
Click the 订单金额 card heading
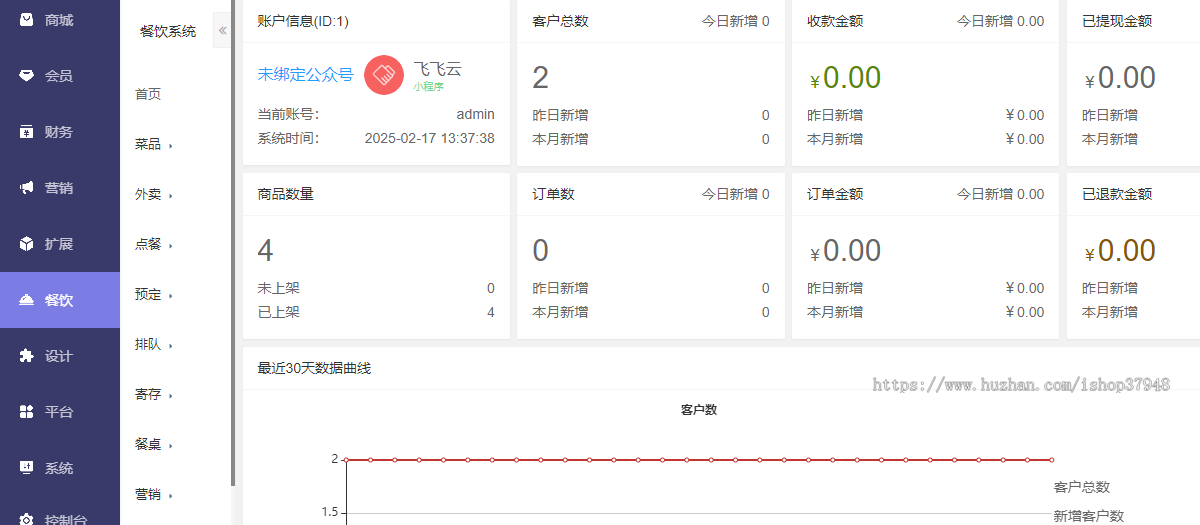(835, 194)
